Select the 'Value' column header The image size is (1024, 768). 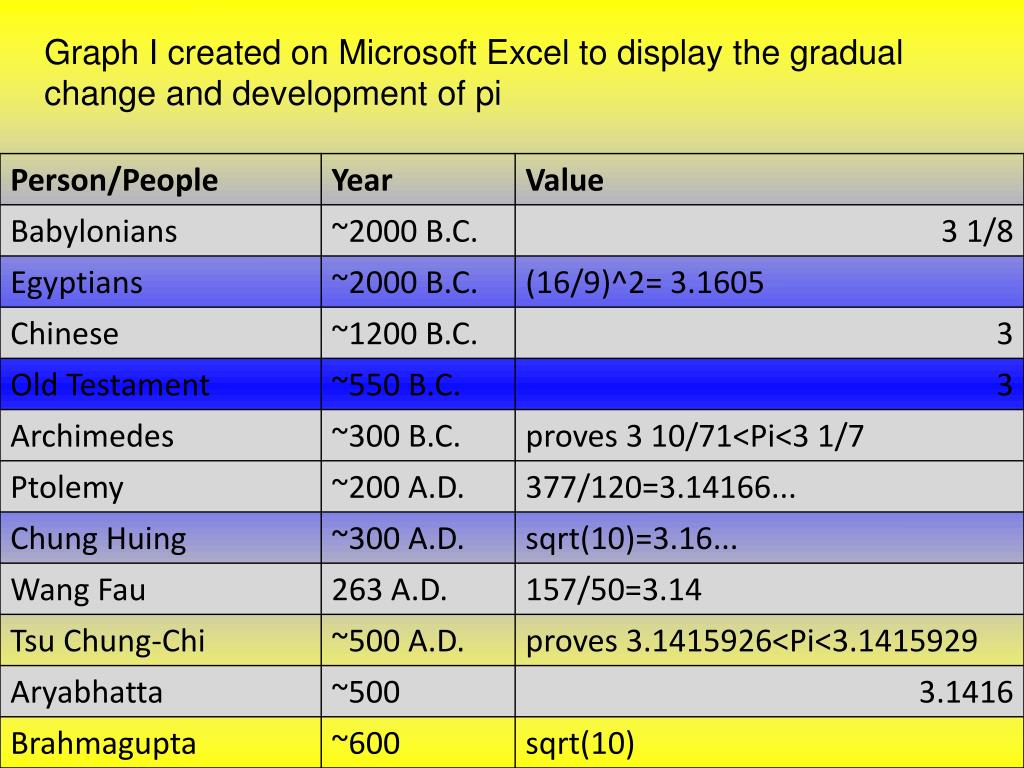click(769, 180)
